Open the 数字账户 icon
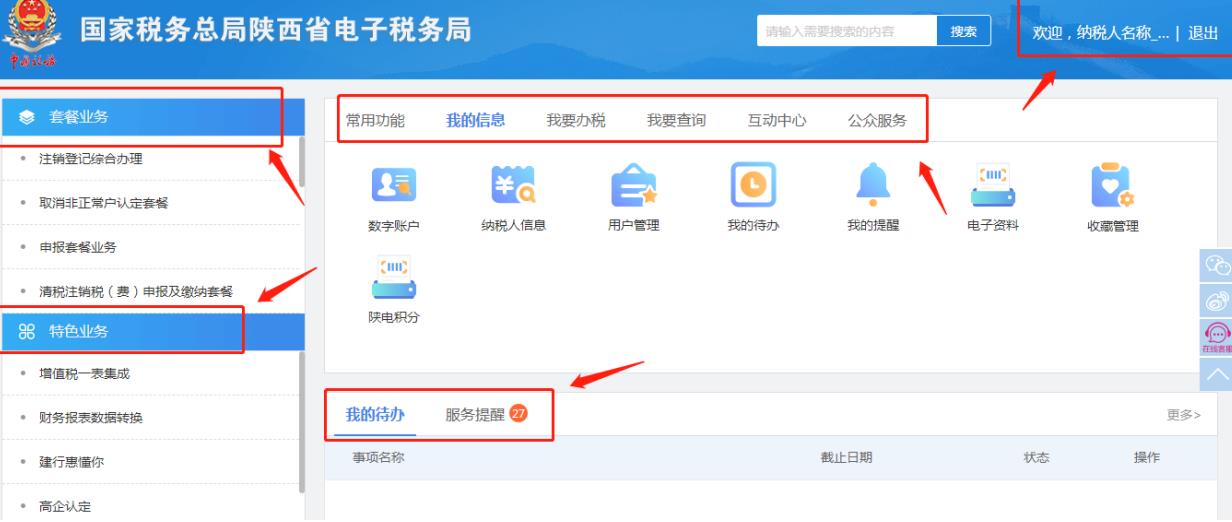 pyautogui.click(x=394, y=185)
